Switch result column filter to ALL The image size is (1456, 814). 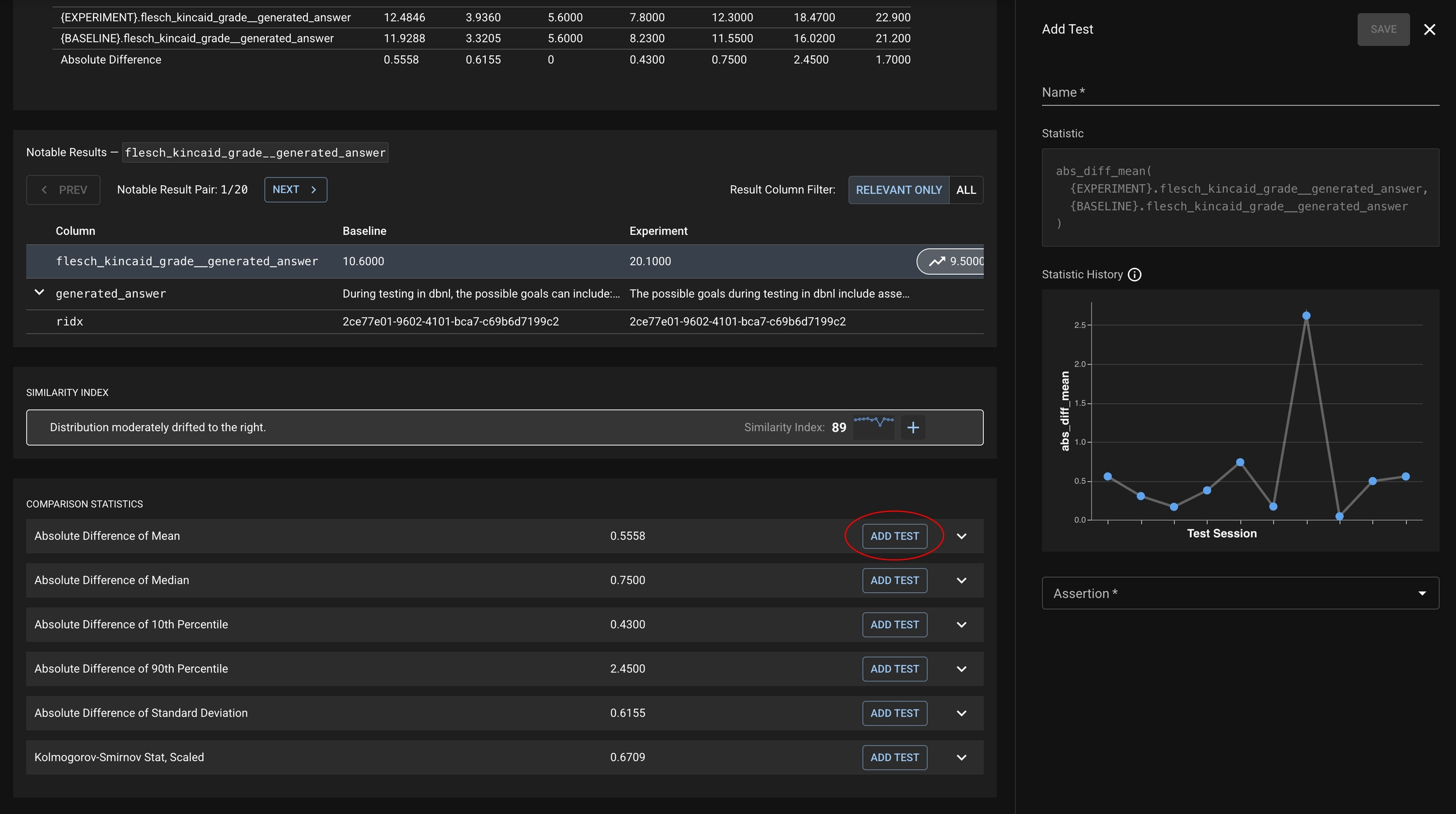point(966,190)
